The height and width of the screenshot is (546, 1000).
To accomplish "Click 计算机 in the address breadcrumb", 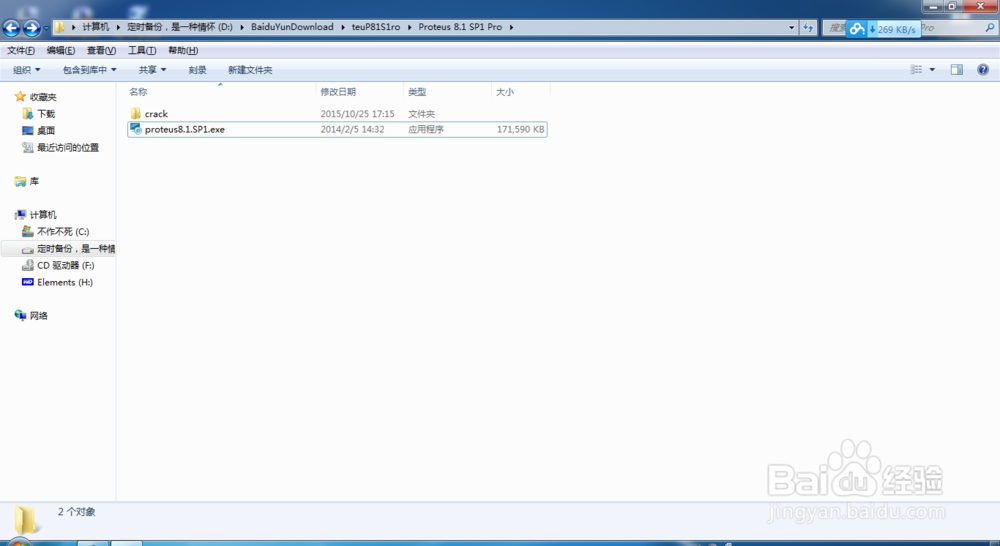I will (x=96, y=27).
